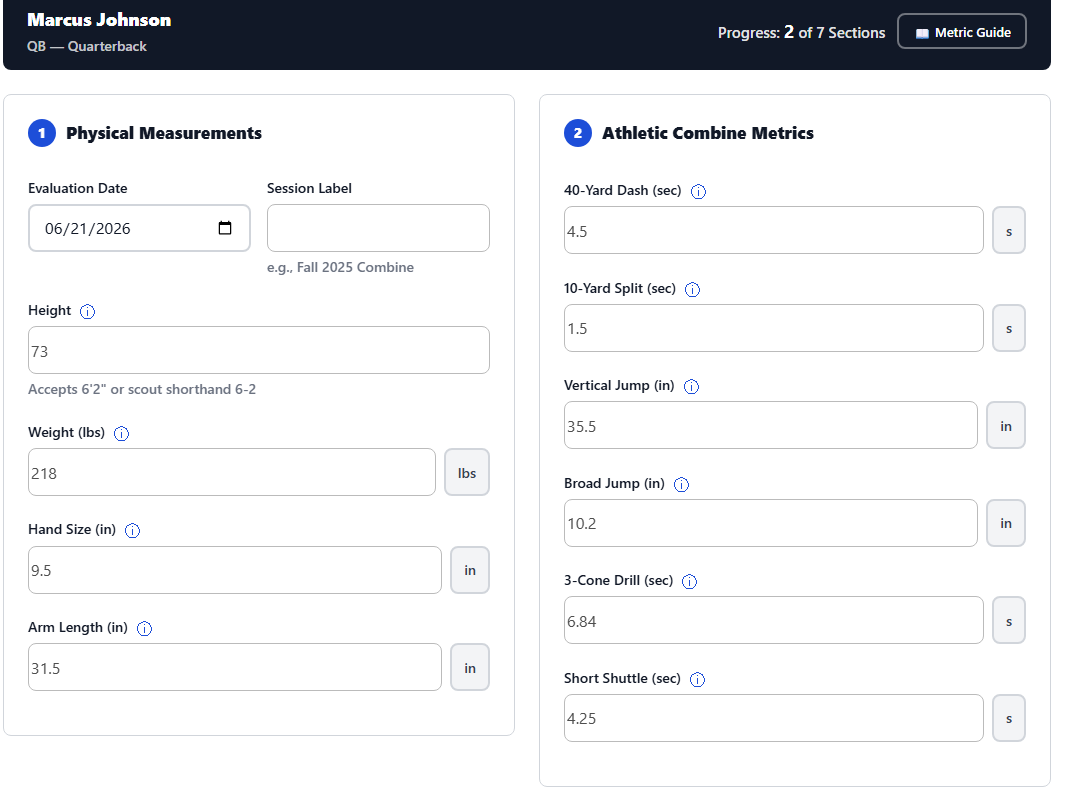Image resolution: width=1067 pixels, height=792 pixels.
Task: Click the player name Marcus Johnson
Action: coord(99,20)
